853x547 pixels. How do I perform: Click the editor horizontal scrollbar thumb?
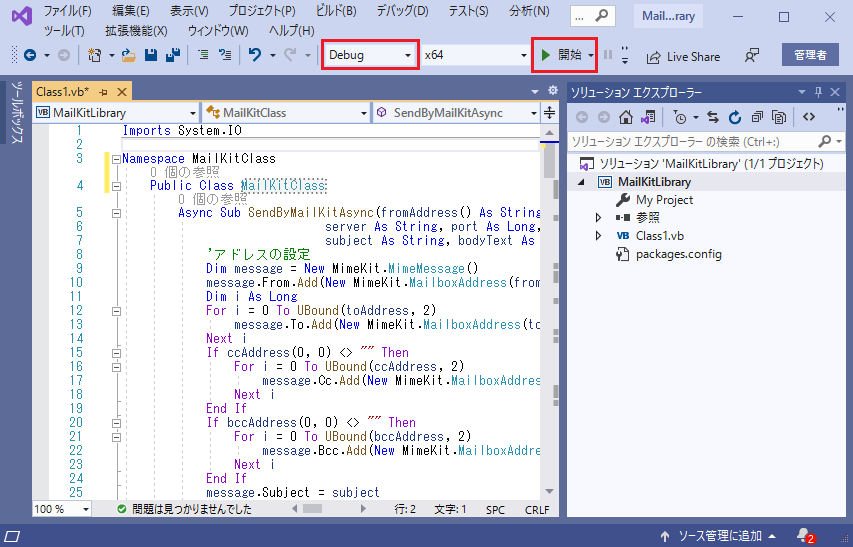pyautogui.click(x=312, y=509)
